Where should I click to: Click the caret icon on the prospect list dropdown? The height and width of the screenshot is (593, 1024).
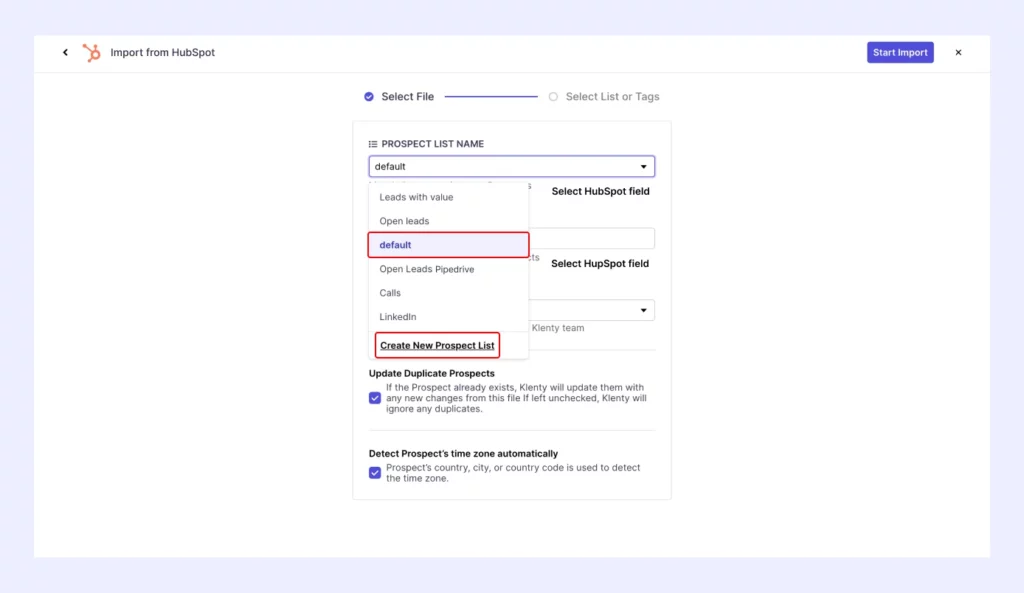645,166
